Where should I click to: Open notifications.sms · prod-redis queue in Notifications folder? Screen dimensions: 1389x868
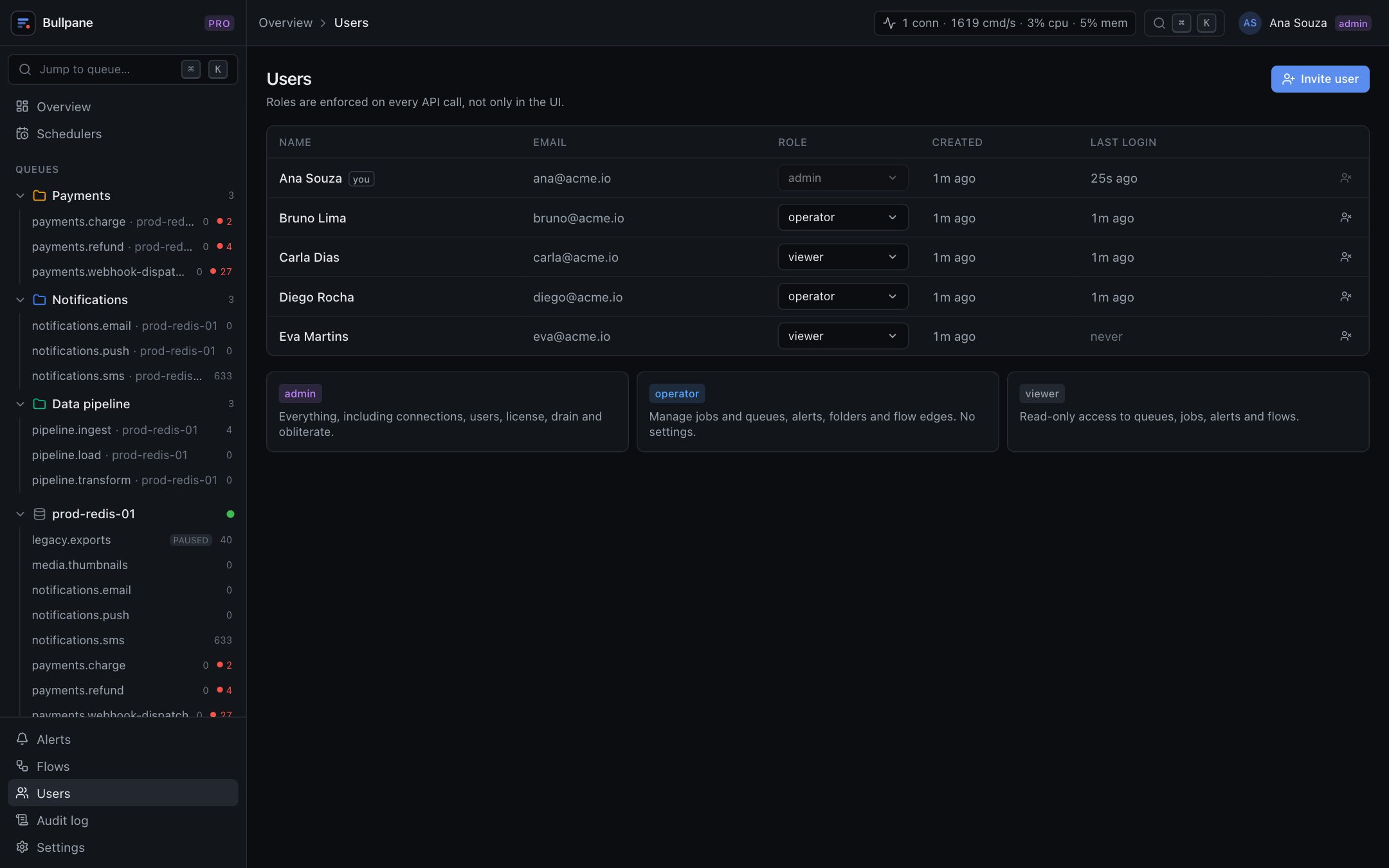tap(131, 375)
